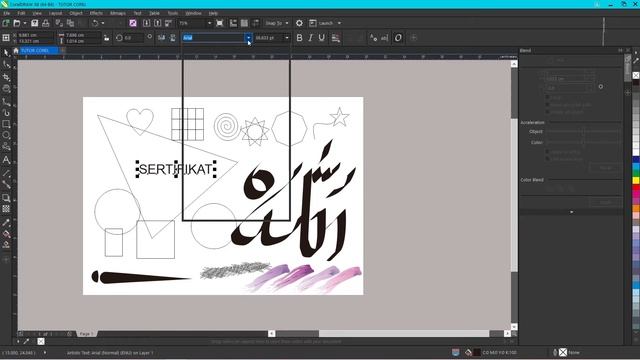This screenshot has height=360, width=640.
Task: Select the Artistic Media tool
Action: coord(6,112)
